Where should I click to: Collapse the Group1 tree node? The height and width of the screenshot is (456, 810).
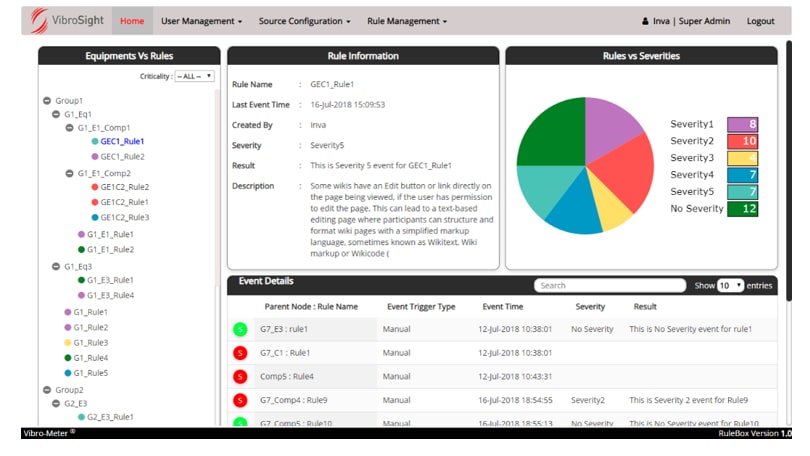[x=47, y=100]
